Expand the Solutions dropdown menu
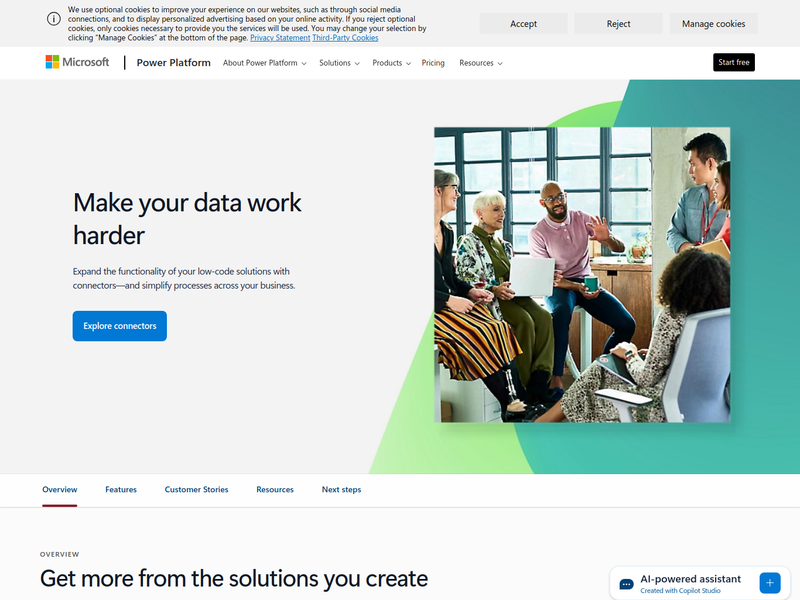Image resolution: width=800 pixels, height=600 pixels. (339, 63)
